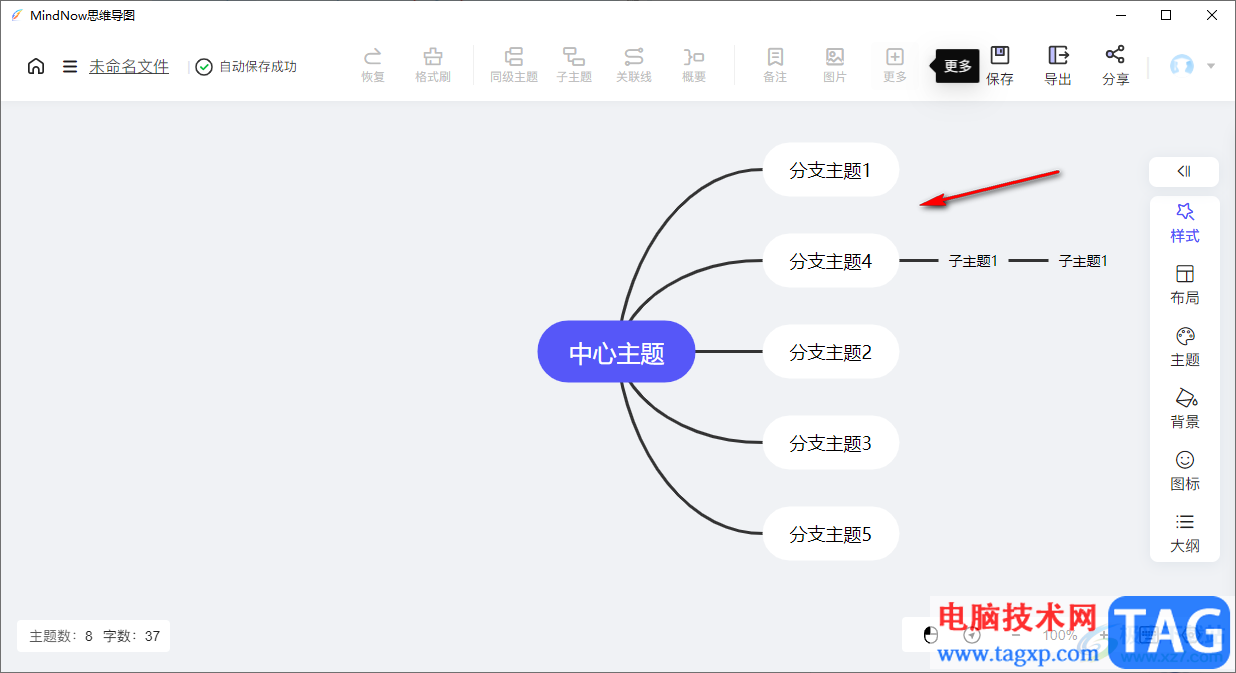Open the 布局 layout panel
The width and height of the screenshot is (1236, 673).
1185,285
